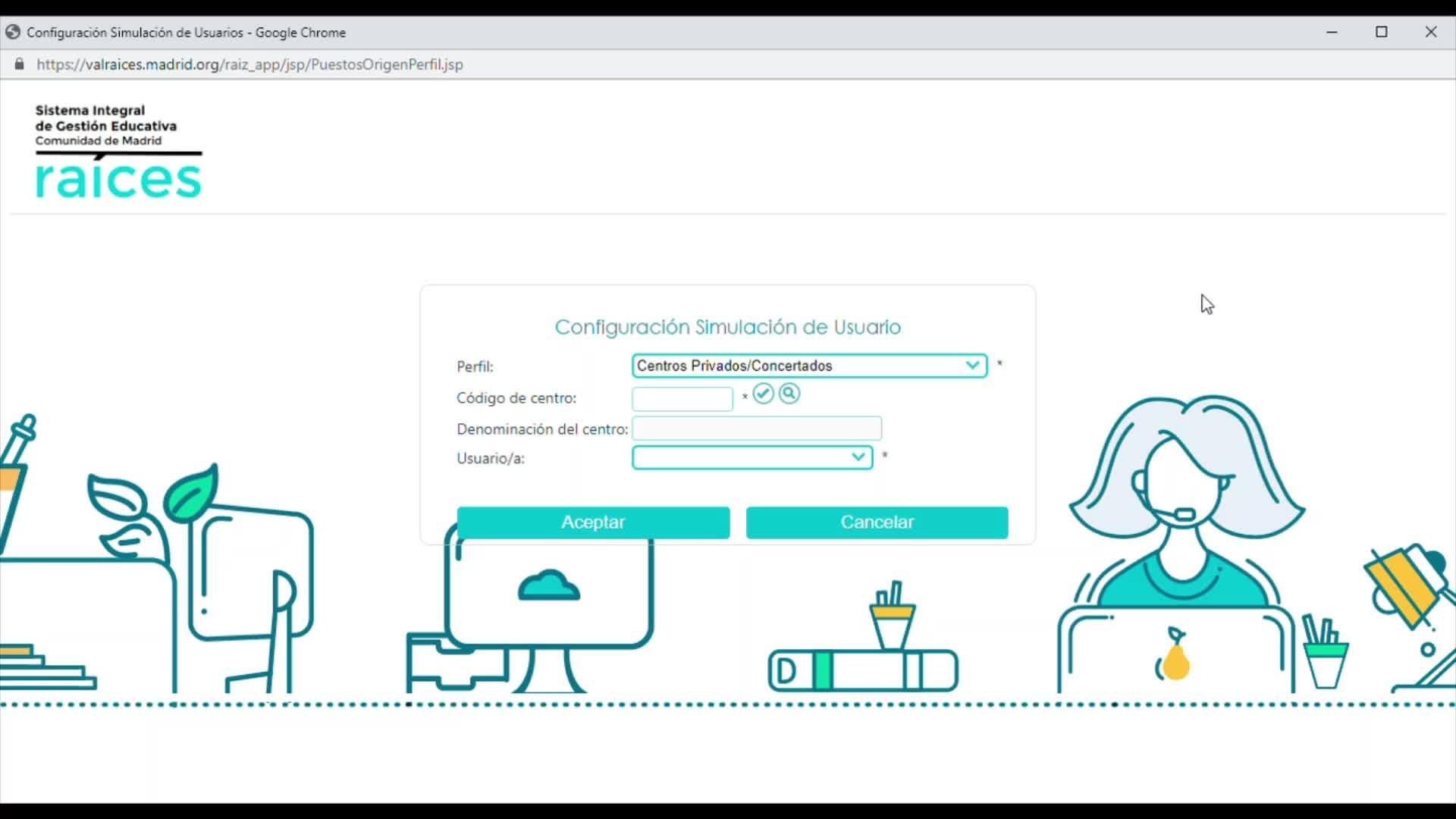The width and height of the screenshot is (1456, 819).
Task: Click the book with letter D illustration
Action: [x=862, y=671]
